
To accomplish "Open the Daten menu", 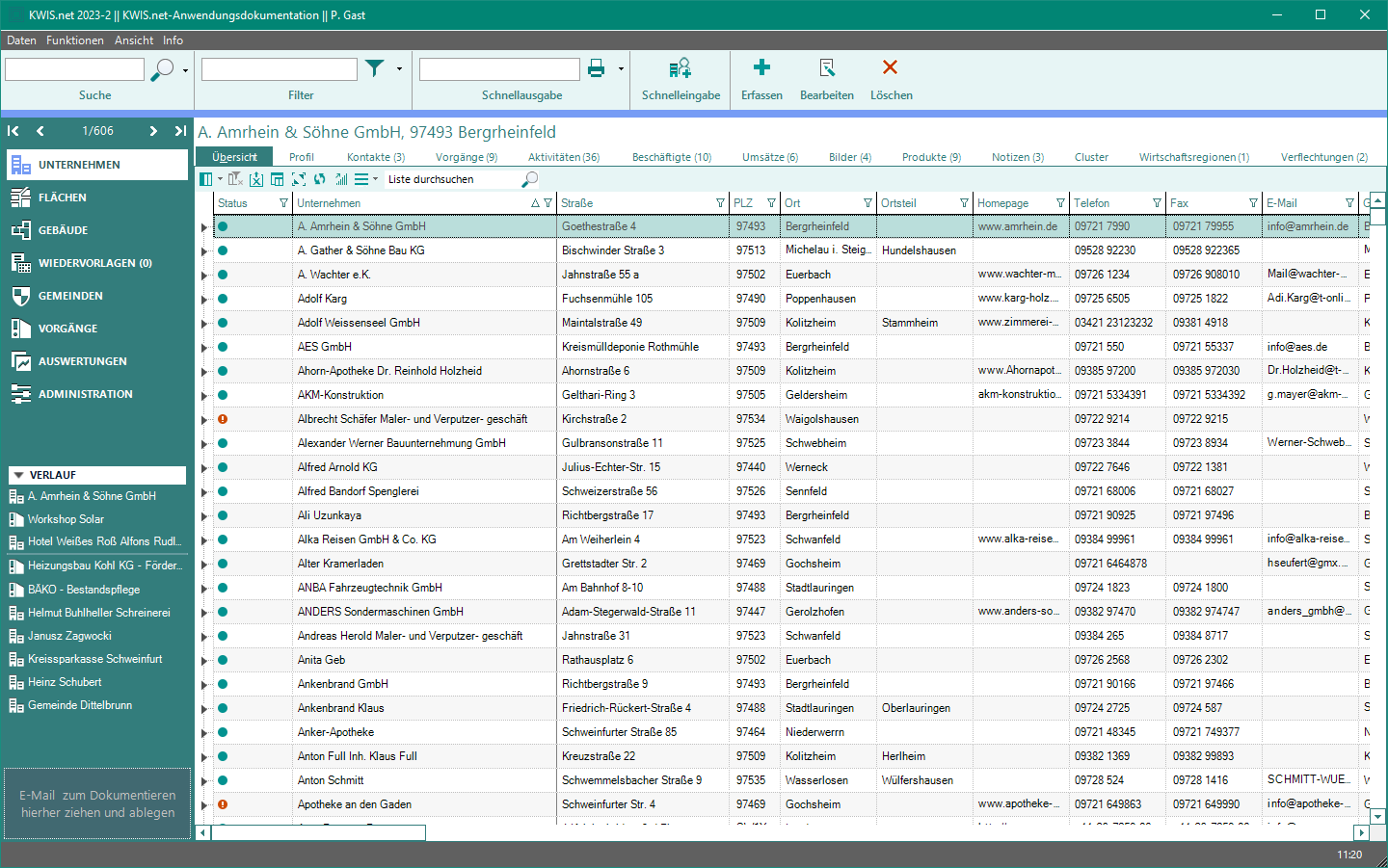I will coord(21,40).
